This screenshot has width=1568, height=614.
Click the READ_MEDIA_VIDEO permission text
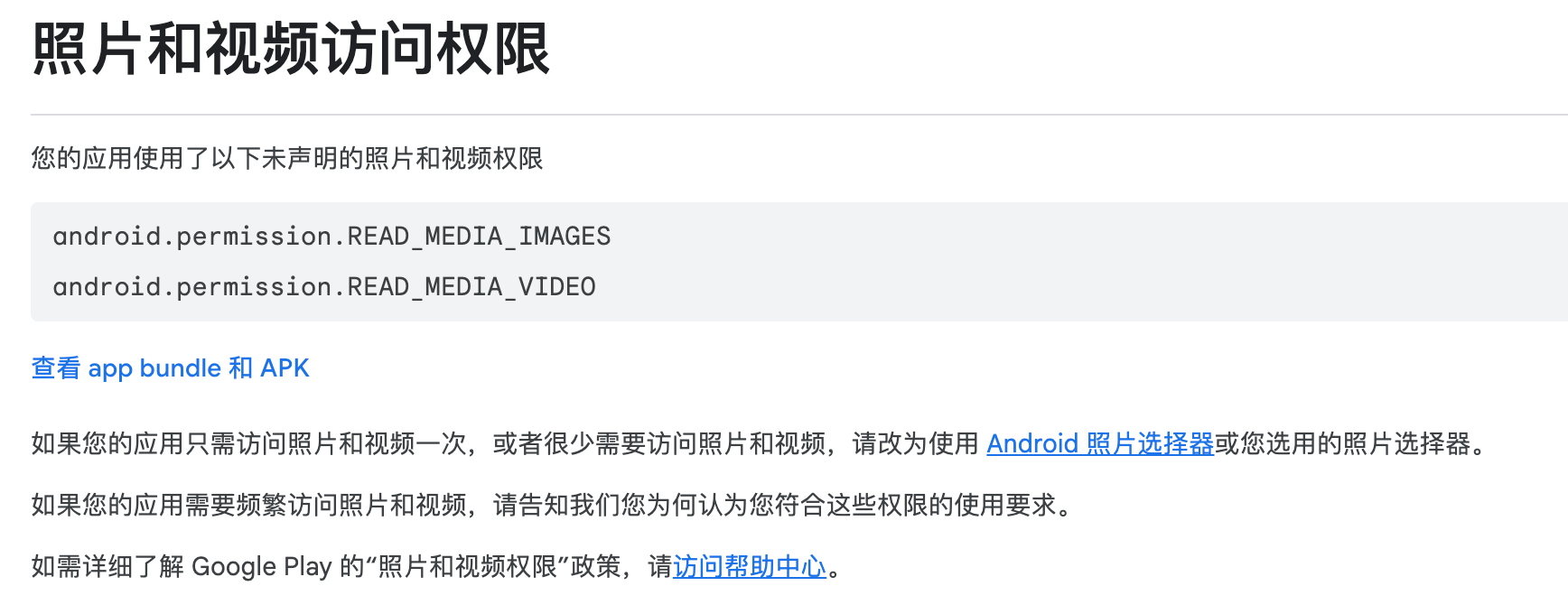tap(471, 287)
